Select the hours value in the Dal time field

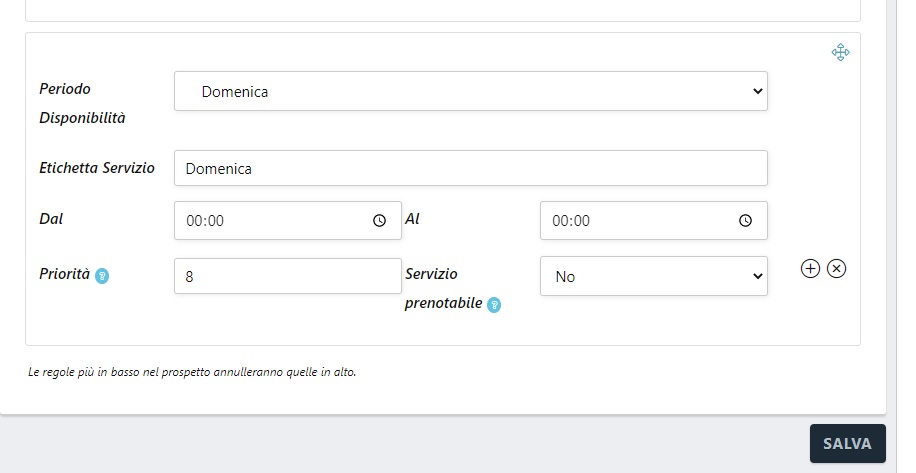[x=194, y=221]
